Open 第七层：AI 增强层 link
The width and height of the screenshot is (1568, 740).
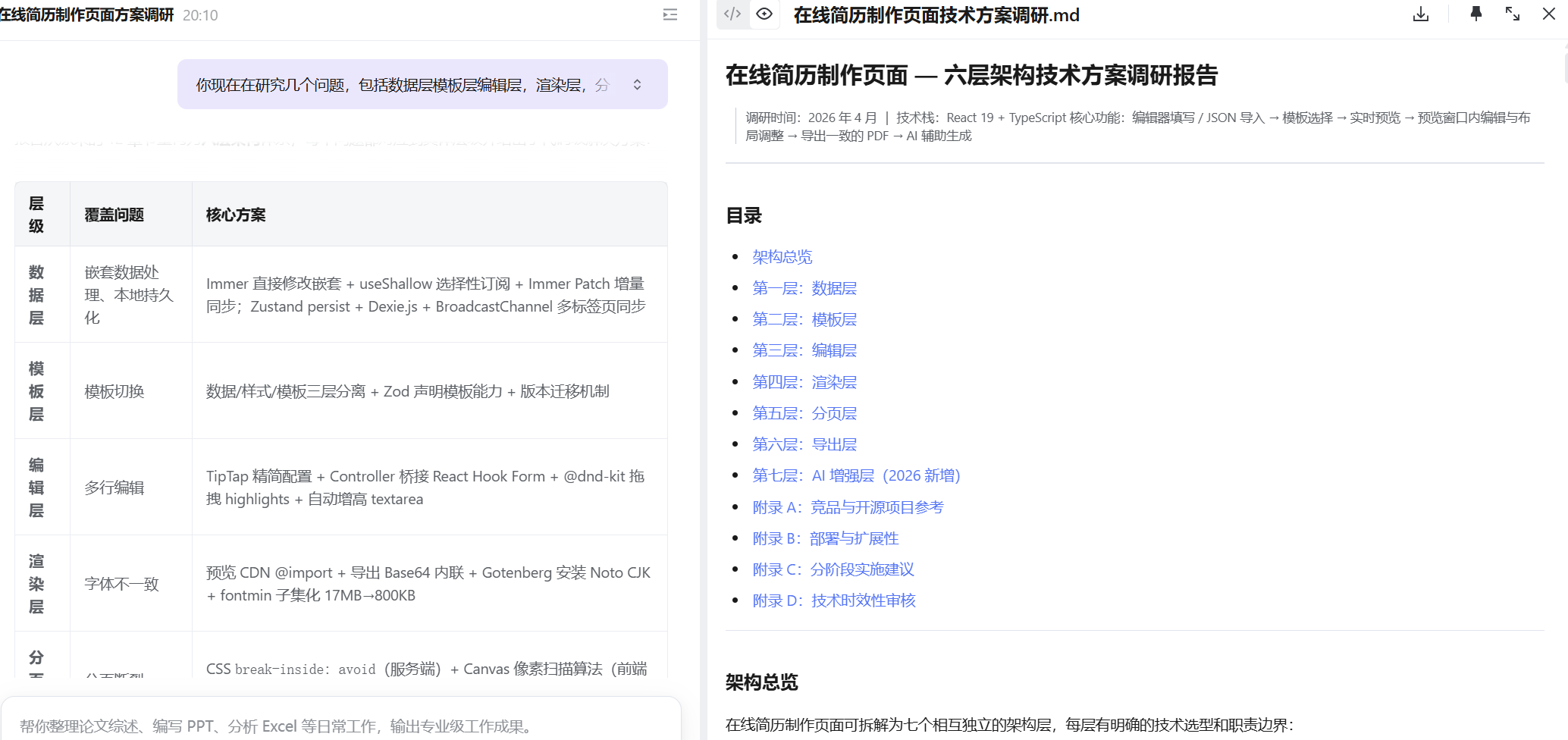pyautogui.click(x=855, y=475)
